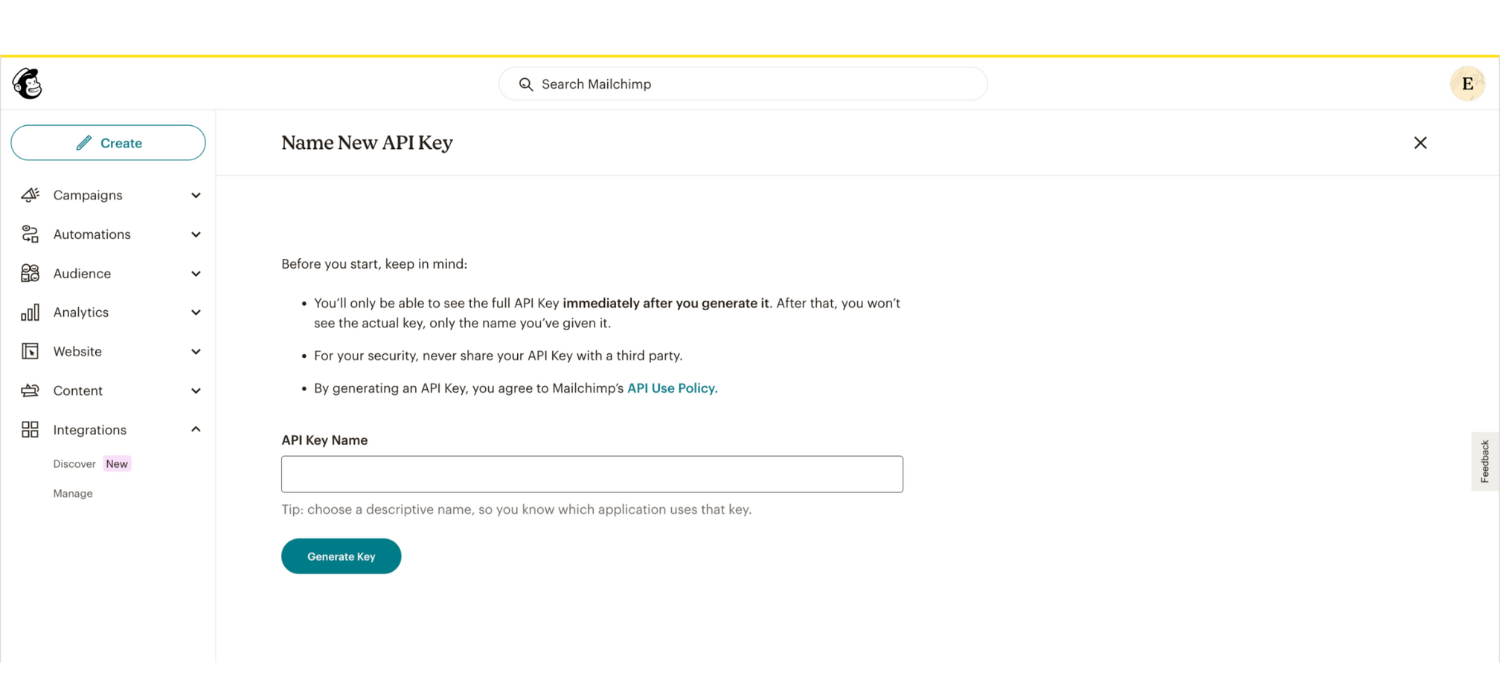Viewport: 1500px width, 700px height.
Task: Click the Generate Key button
Action: [x=341, y=556]
